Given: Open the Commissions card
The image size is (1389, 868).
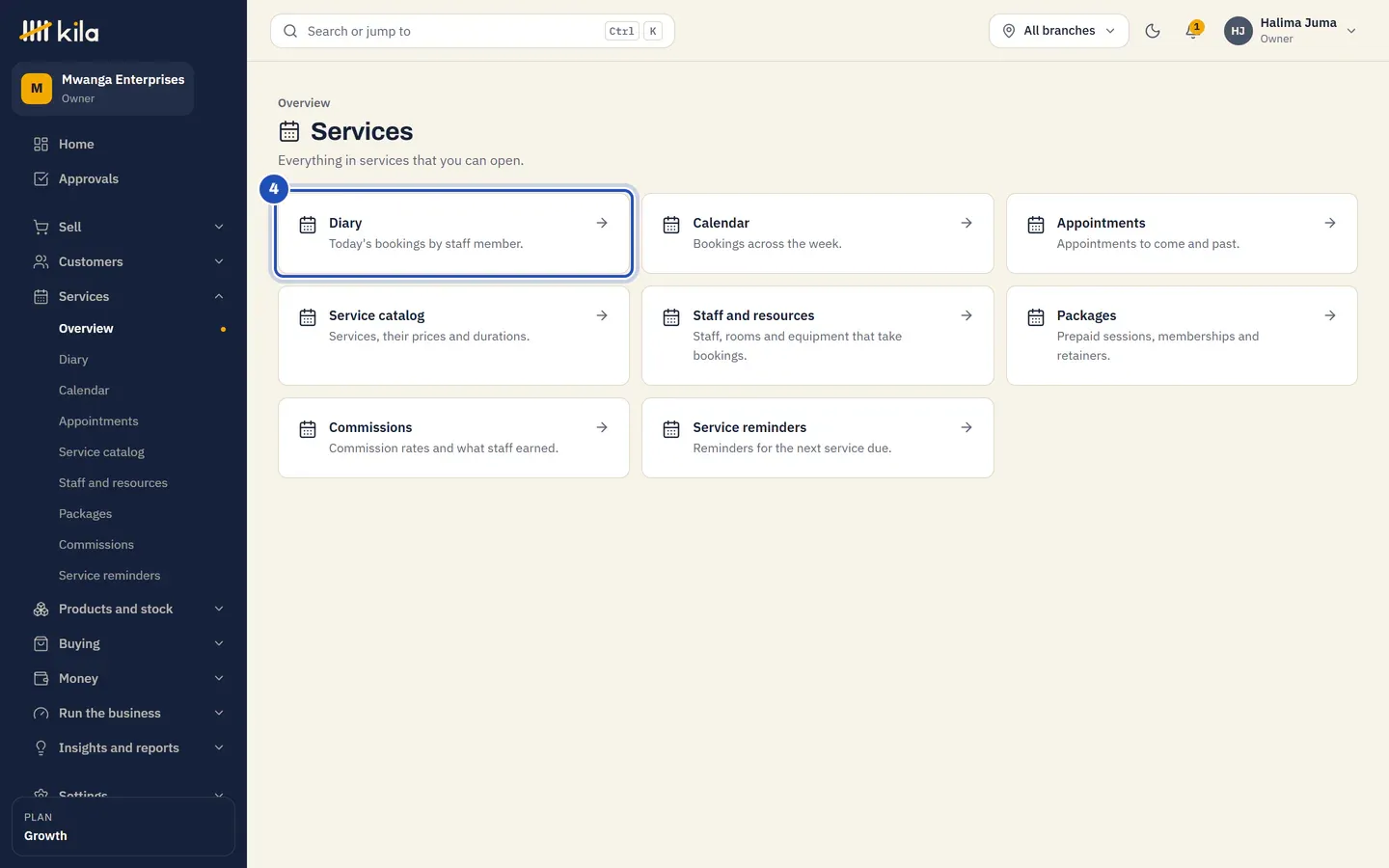Looking at the screenshot, I should (453, 438).
